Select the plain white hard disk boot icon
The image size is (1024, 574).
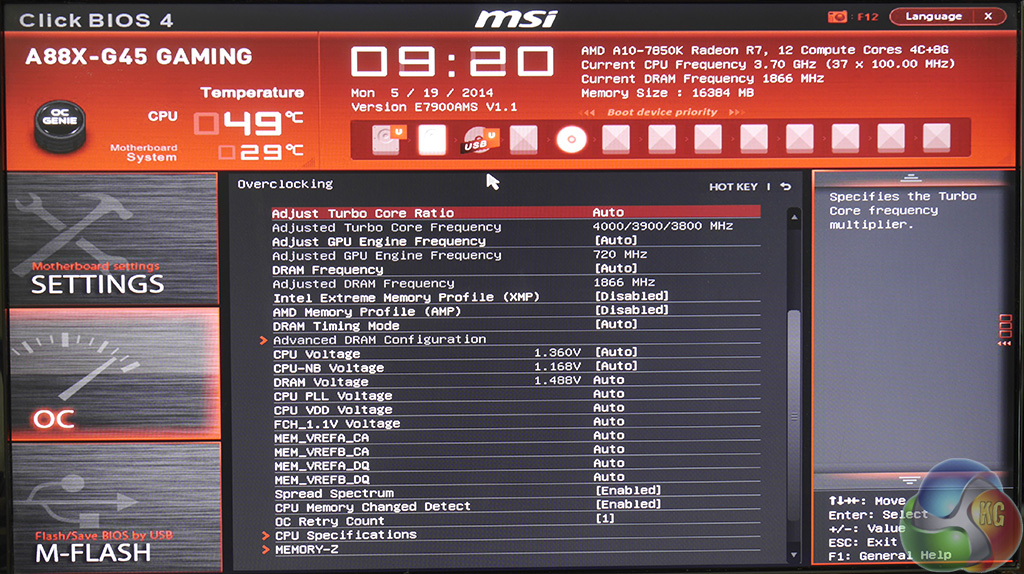pyautogui.click(x=432, y=140)
